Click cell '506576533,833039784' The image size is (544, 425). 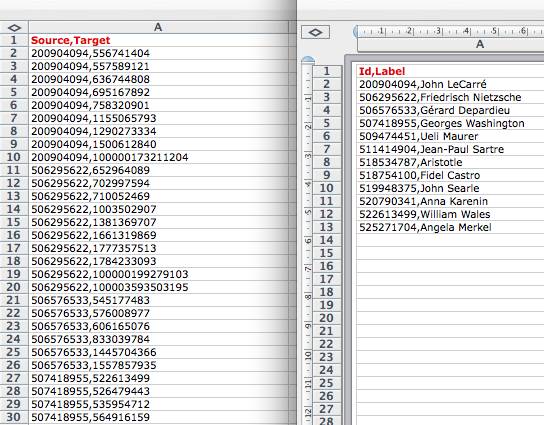(158, 339)
